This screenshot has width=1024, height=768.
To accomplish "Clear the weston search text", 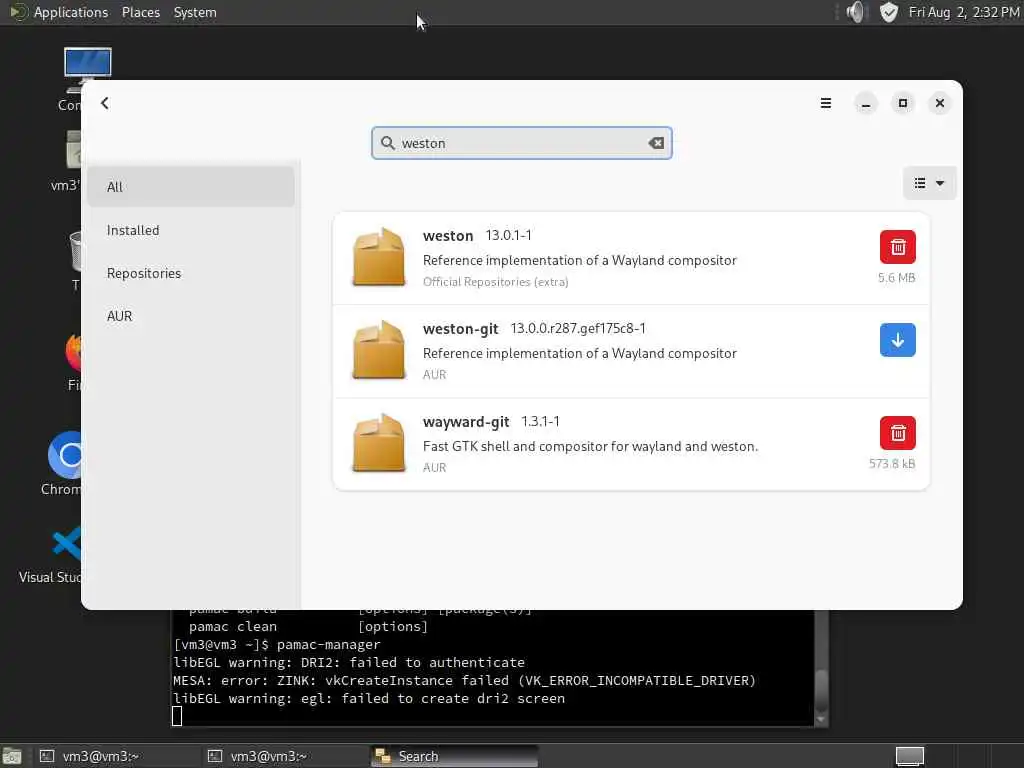I will point(656,143).
